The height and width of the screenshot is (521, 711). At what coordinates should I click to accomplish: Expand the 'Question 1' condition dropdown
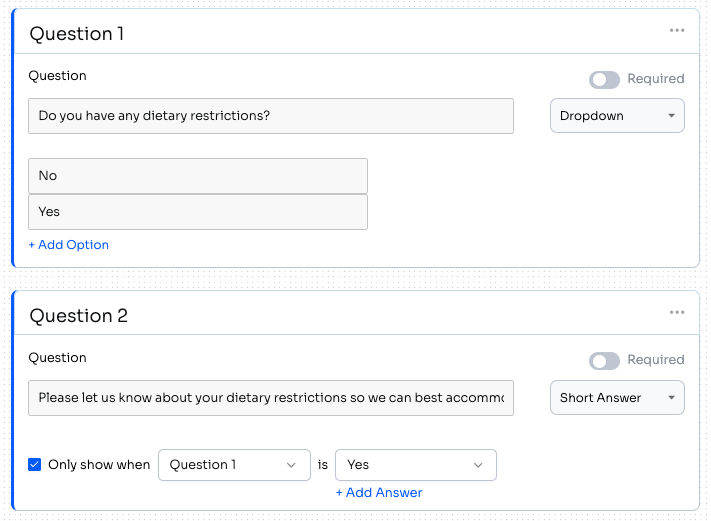pyautogui.click(x=234, y=465)
